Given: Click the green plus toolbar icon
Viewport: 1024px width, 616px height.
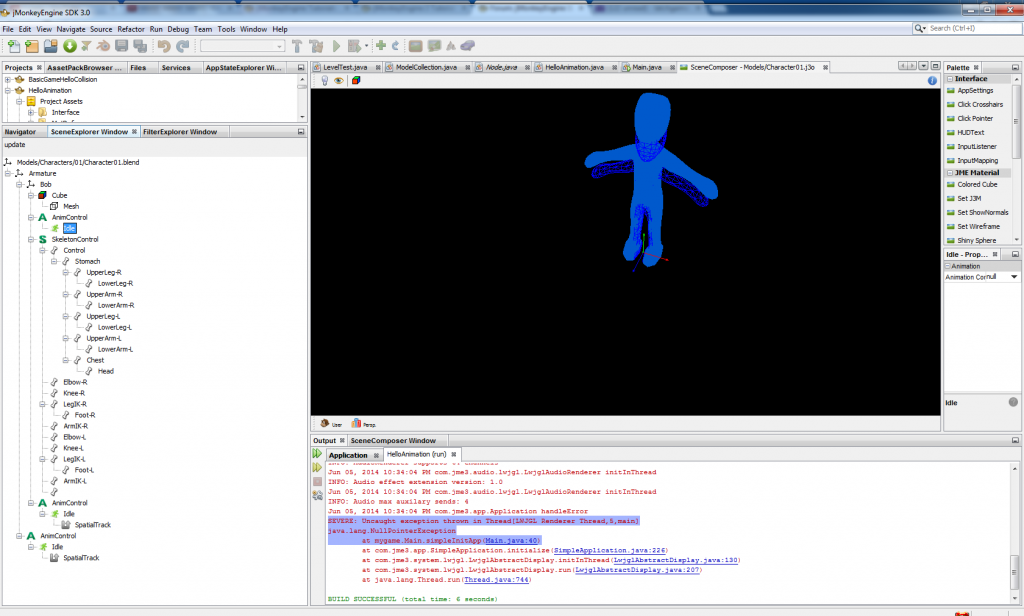Looking at the screenshot, I should coord(381,46).
